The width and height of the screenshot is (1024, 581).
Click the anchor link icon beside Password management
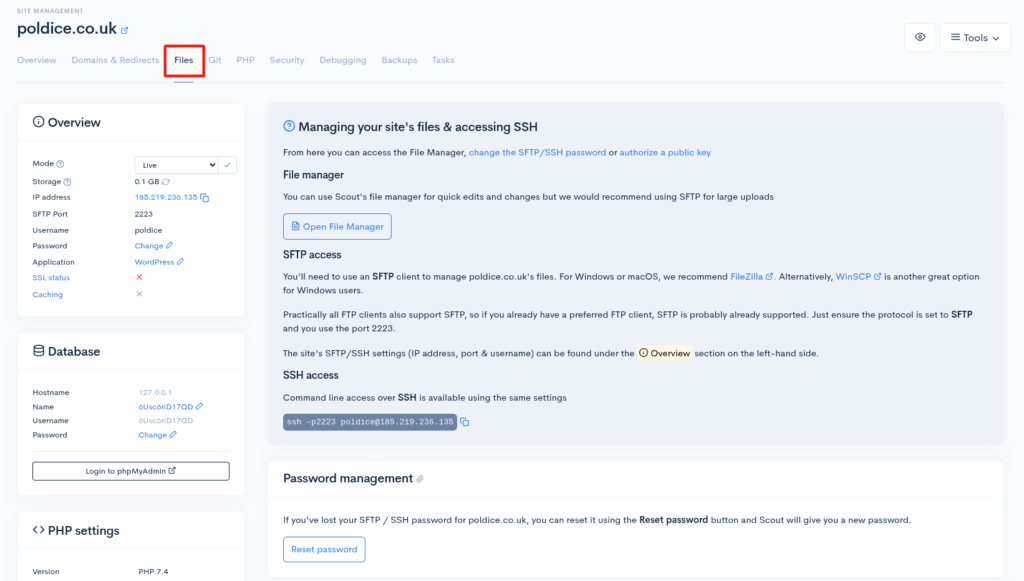420,479
